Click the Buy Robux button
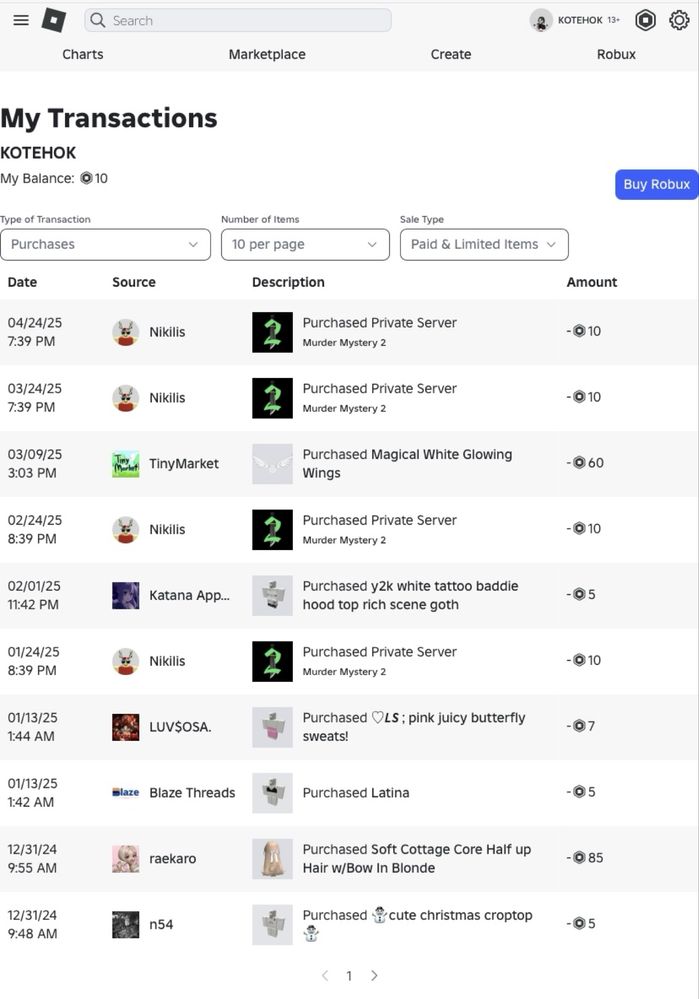The image size is (699, 999). click(x=656, y=185)
